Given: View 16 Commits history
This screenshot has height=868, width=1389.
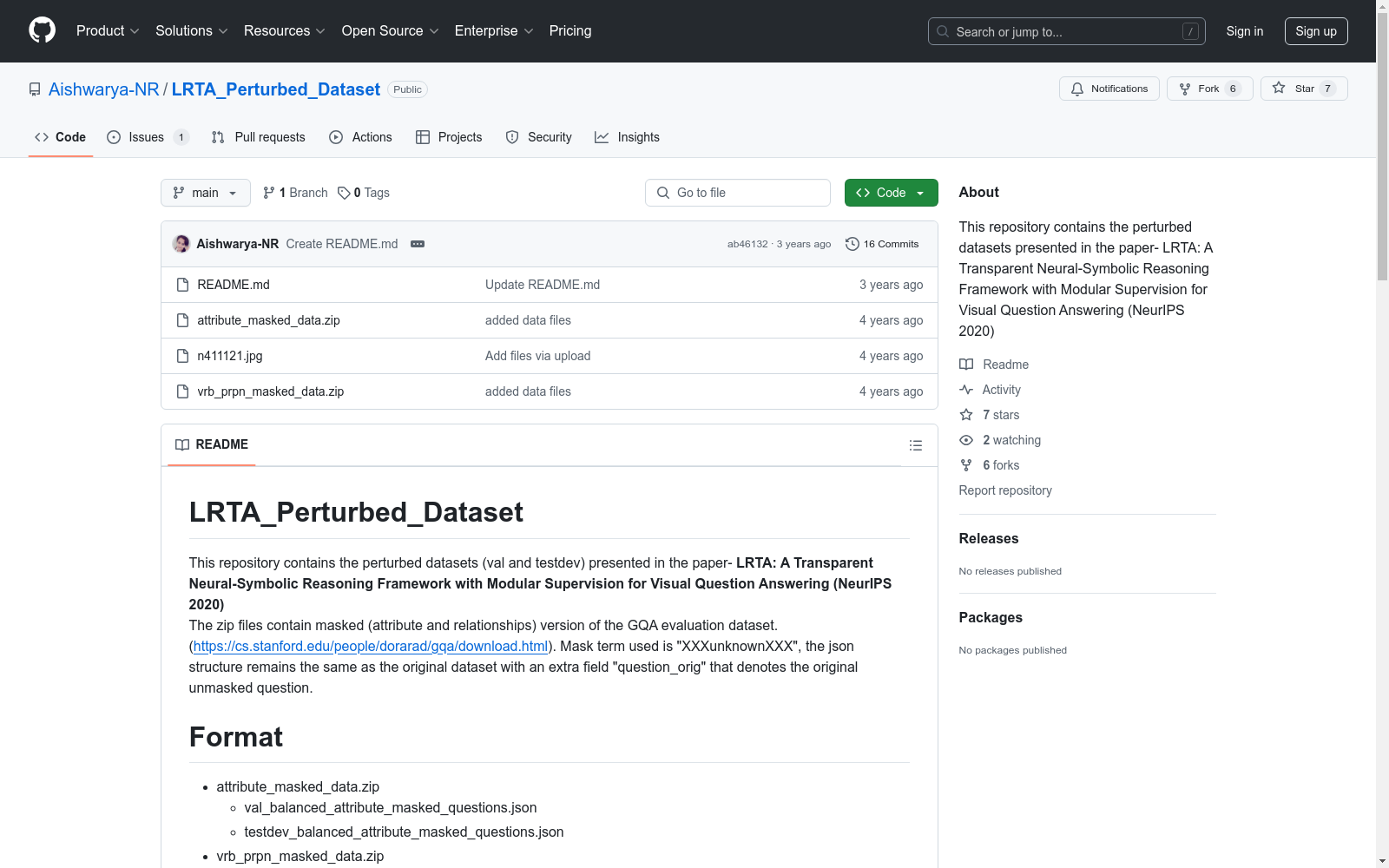Looking at the screenshot, I should click(x=882, y=244).
